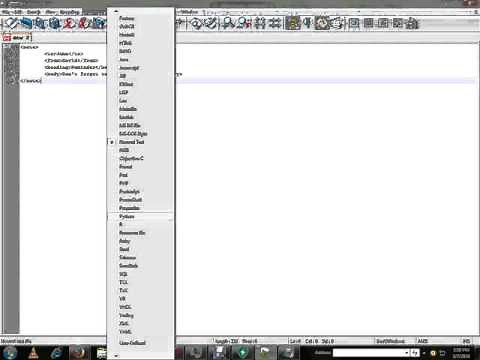
Task: Click the Windows Start button
Action: pos(10,353)
